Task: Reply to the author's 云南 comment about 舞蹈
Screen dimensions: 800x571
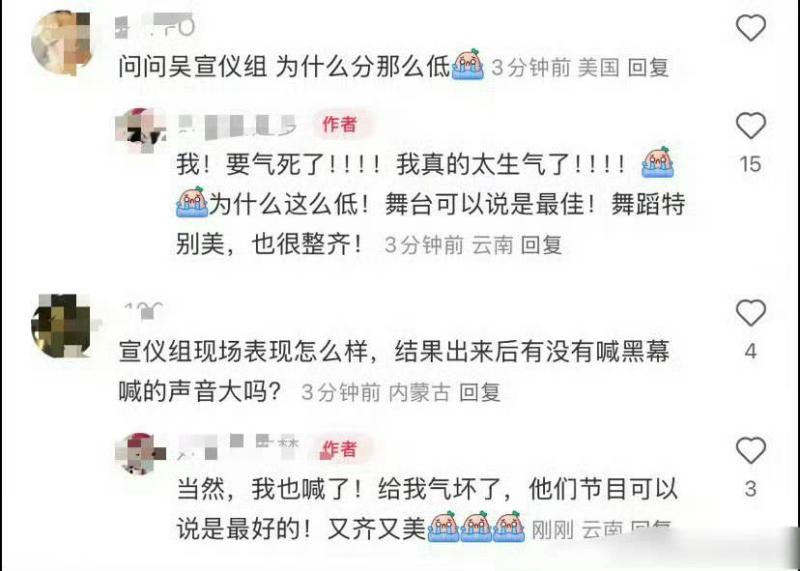Action: click(541, 245)
